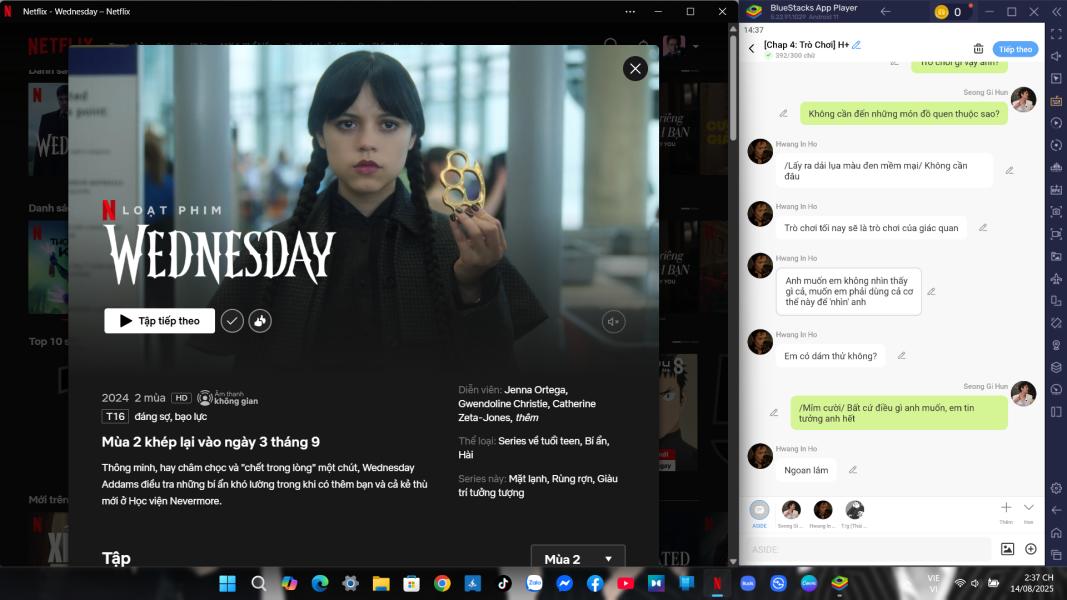1067x600 pixels.
Task: Open the taskbar Wi-Fi status icon
Action: (959, 583)
